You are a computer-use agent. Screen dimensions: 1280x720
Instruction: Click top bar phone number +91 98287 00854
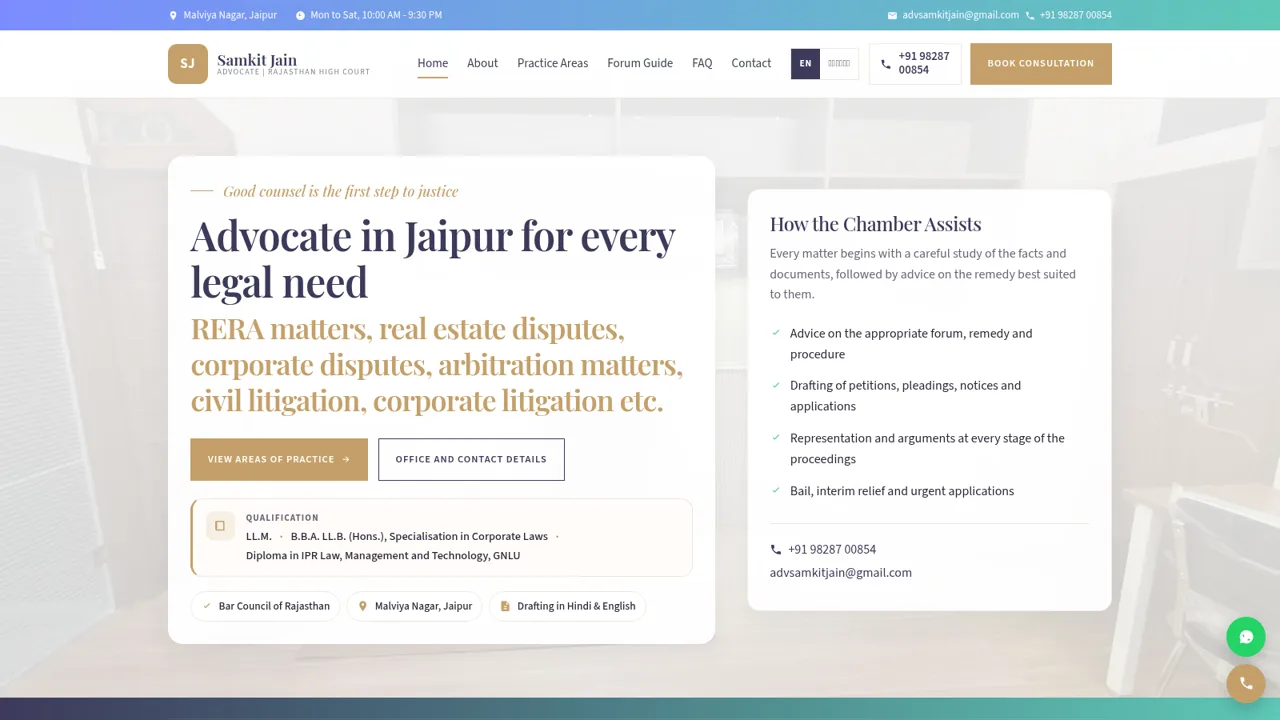point(1075,15)
